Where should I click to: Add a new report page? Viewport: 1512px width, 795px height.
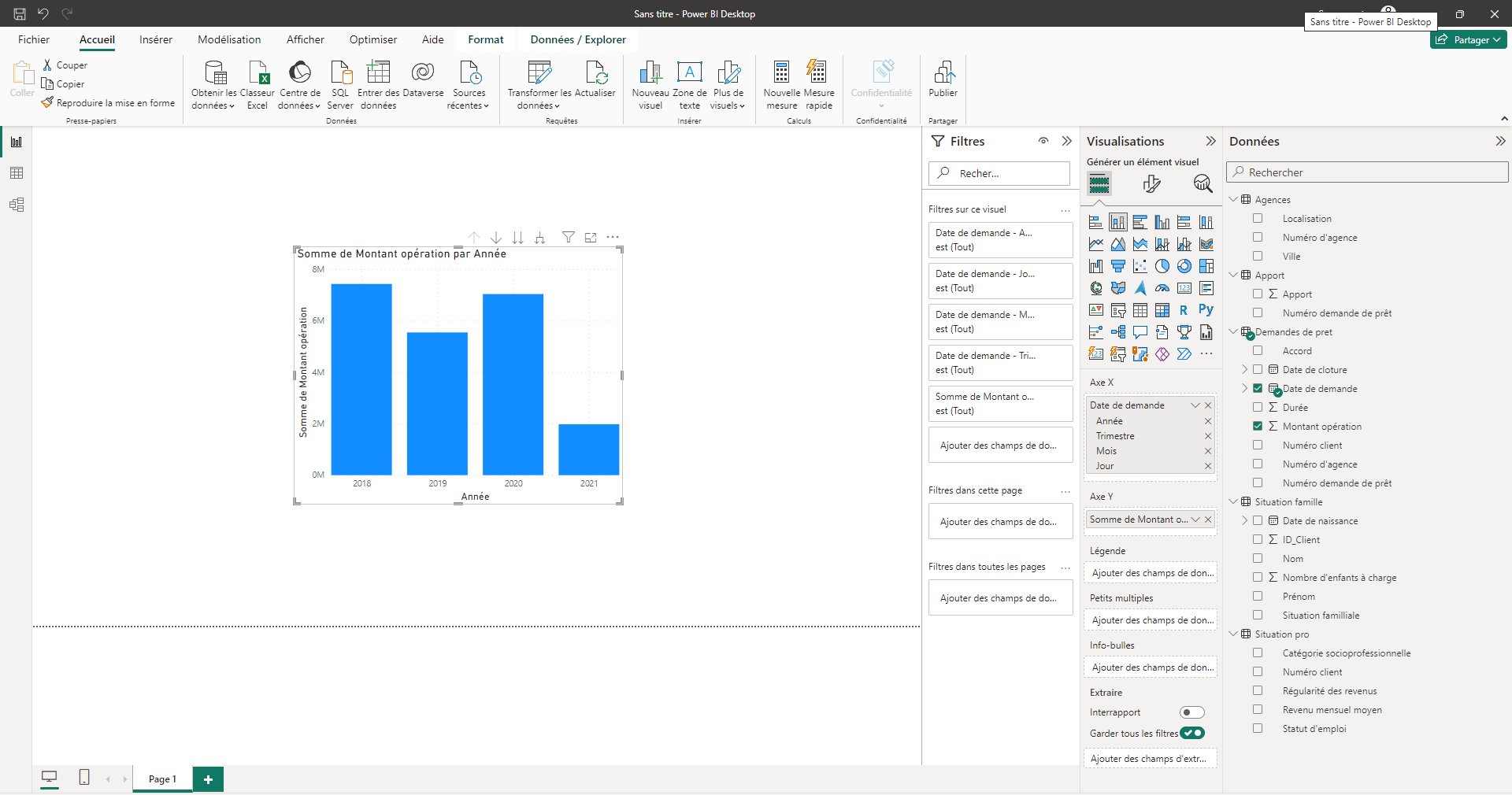pos(208,779)
